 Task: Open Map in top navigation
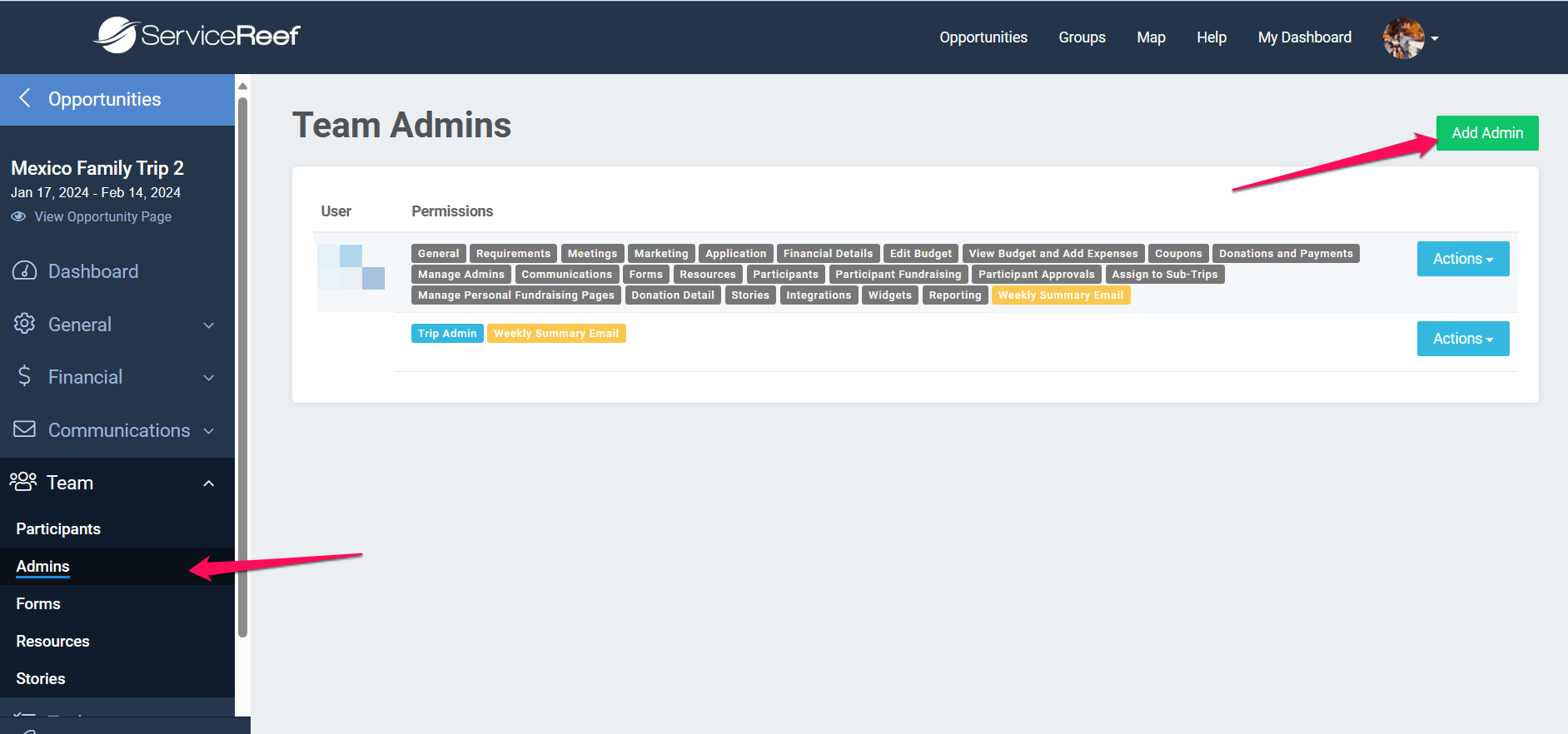(x=1151, y=37)
